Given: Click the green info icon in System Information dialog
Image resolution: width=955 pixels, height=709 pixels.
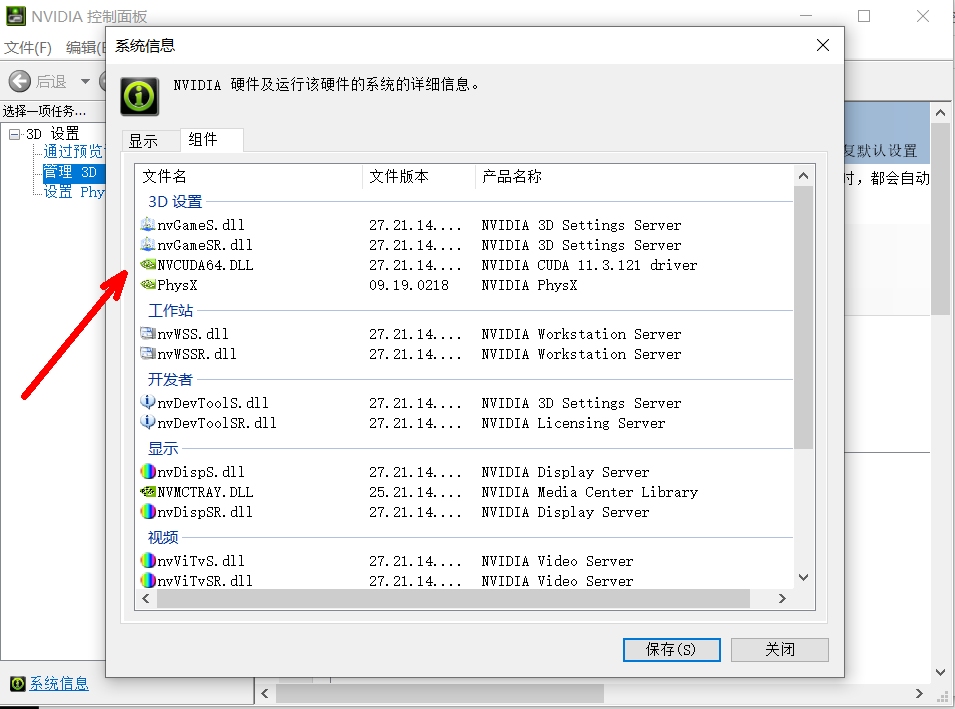Looking at the screenshot, I should (x=139, y=96).
